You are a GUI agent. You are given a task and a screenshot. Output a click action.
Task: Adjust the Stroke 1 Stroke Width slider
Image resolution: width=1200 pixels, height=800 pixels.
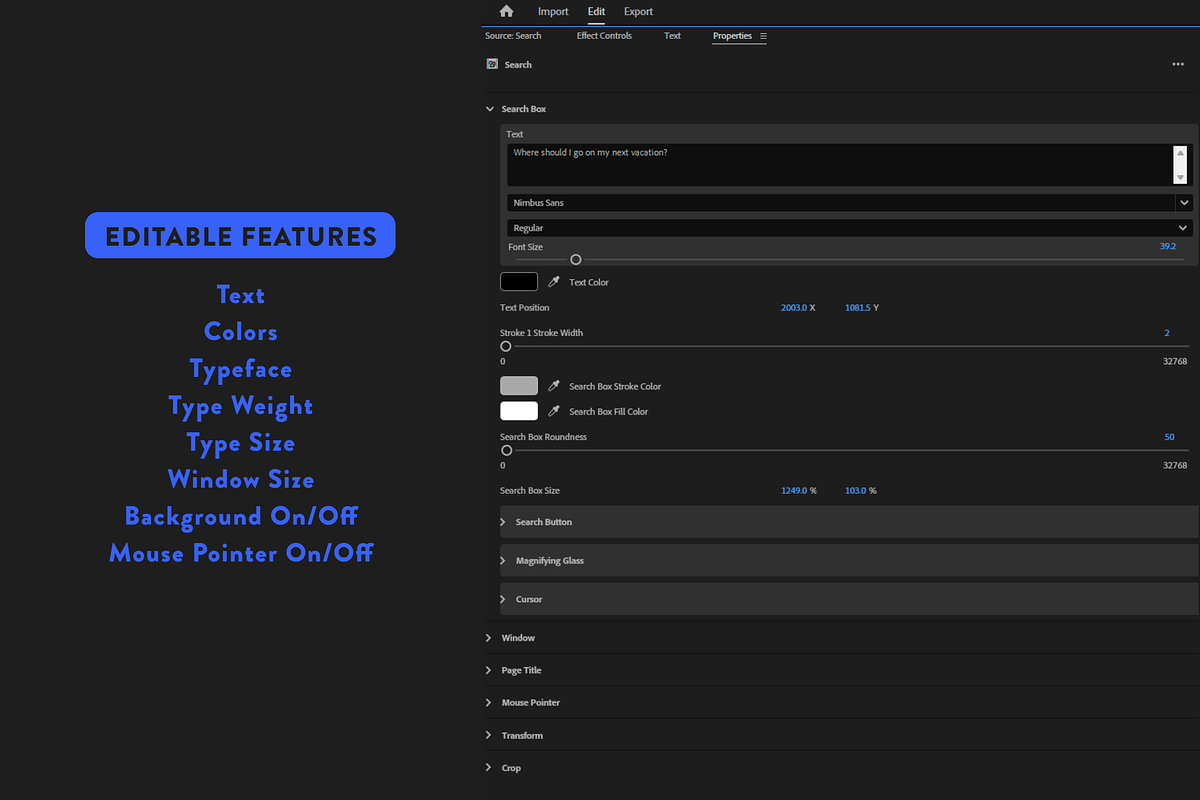506,346
